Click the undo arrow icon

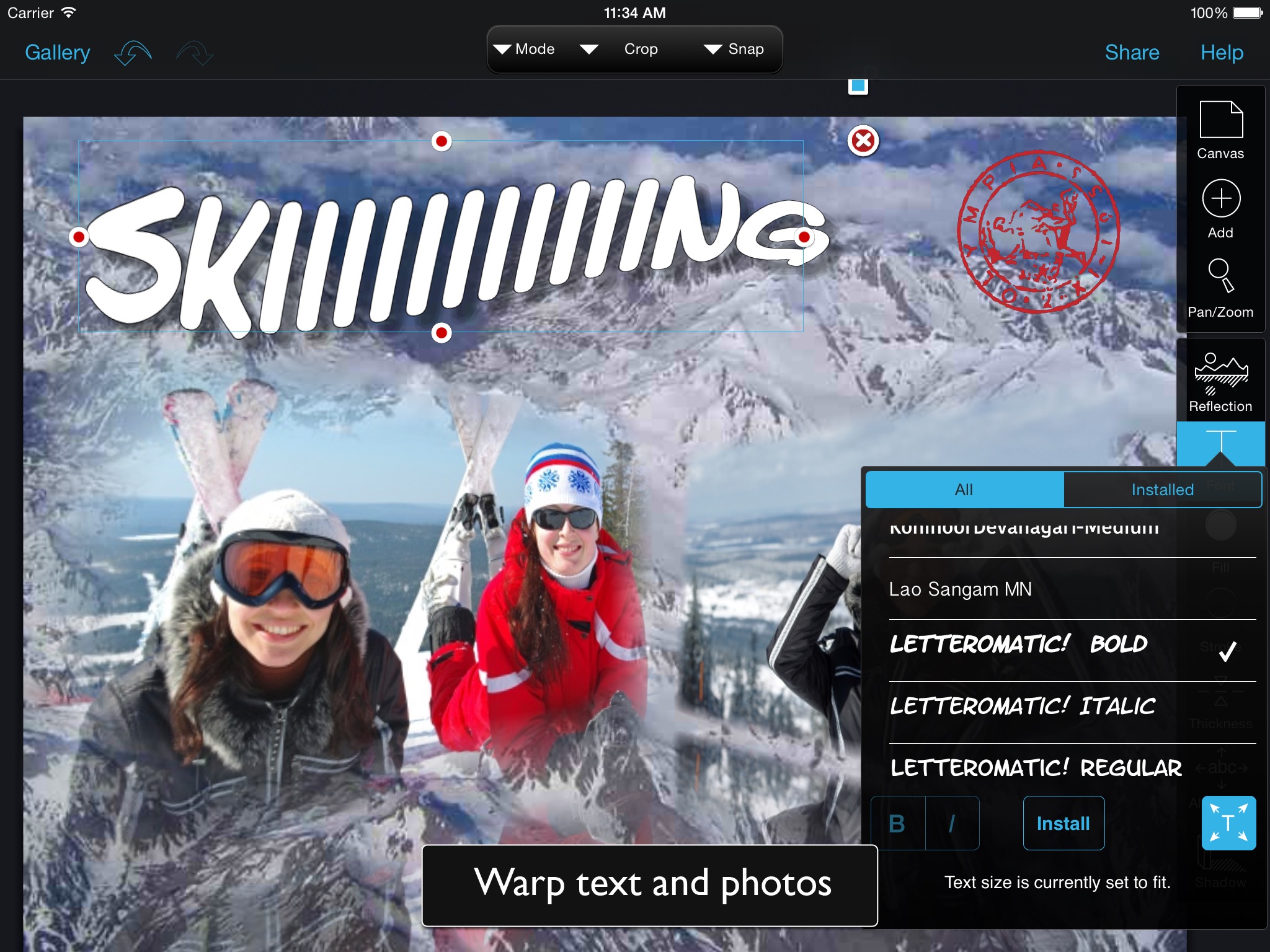point(133,53)
